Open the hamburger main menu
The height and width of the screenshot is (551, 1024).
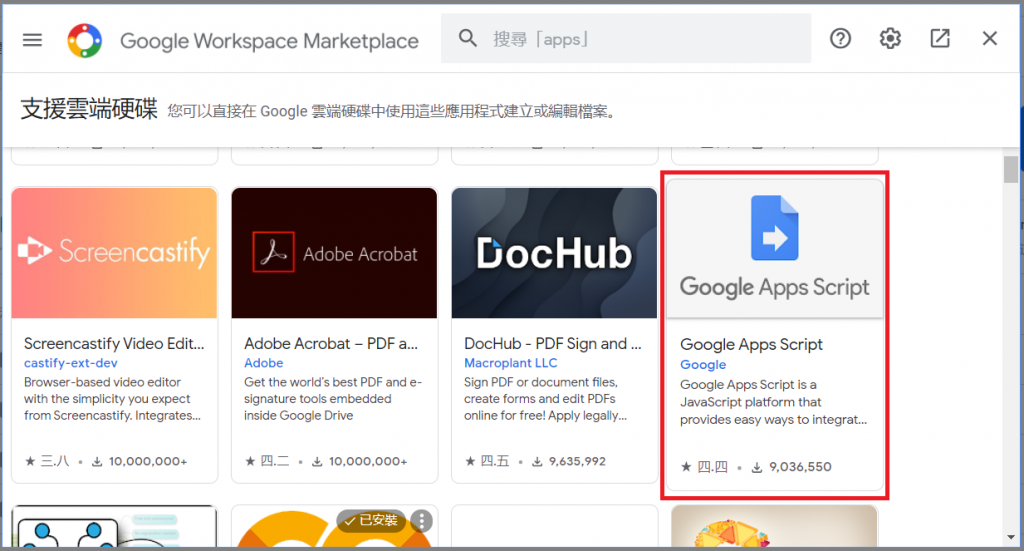[32, 40]
